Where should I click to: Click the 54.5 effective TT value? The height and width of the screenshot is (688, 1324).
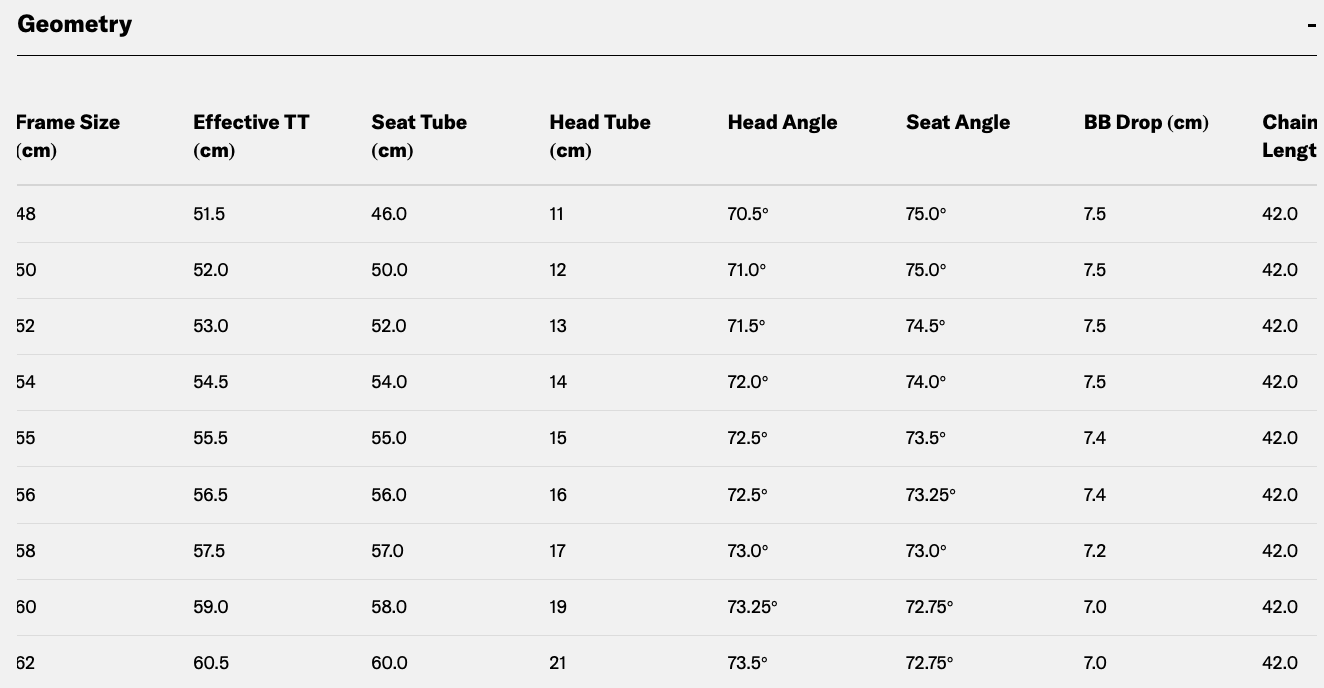tap(210, 382)
